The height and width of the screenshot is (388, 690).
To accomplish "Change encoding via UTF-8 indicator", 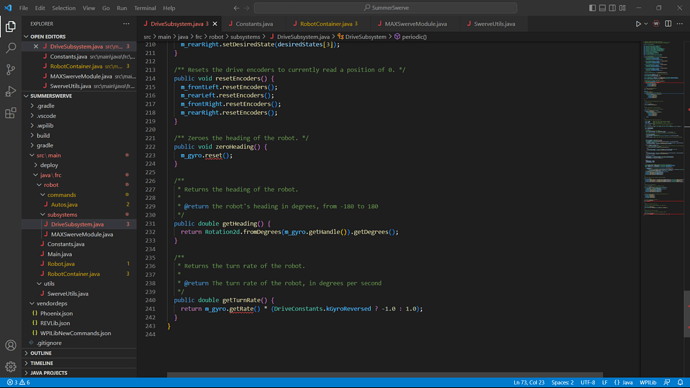I will pos(587,382).
